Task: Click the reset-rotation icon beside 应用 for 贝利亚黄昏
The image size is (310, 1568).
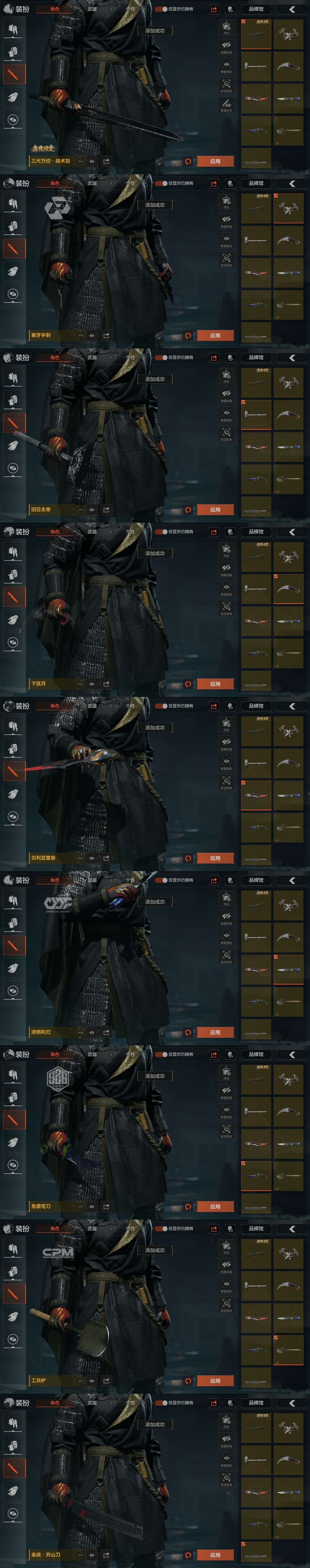Action: [188, 858]
